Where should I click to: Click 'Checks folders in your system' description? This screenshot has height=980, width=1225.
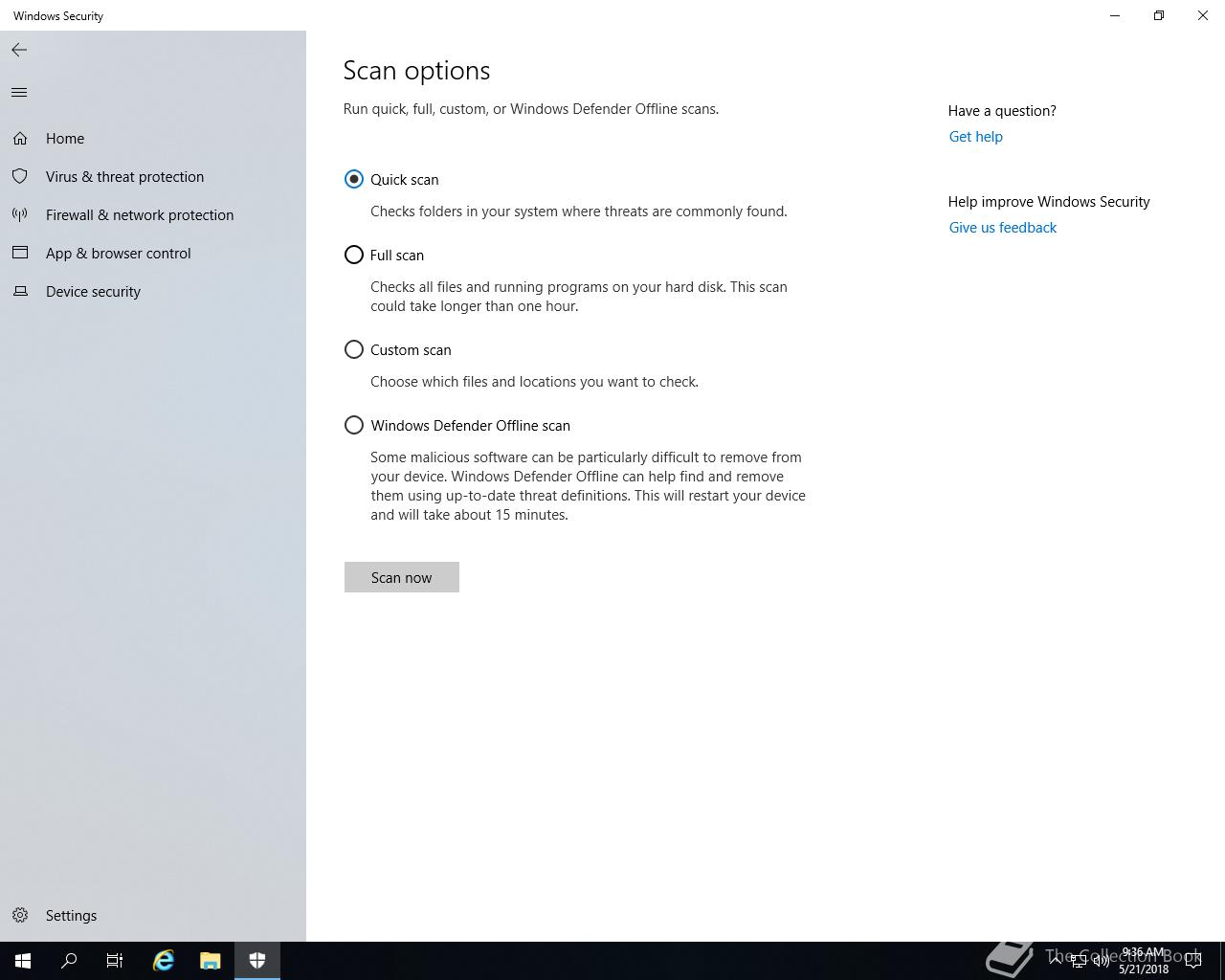579,211
